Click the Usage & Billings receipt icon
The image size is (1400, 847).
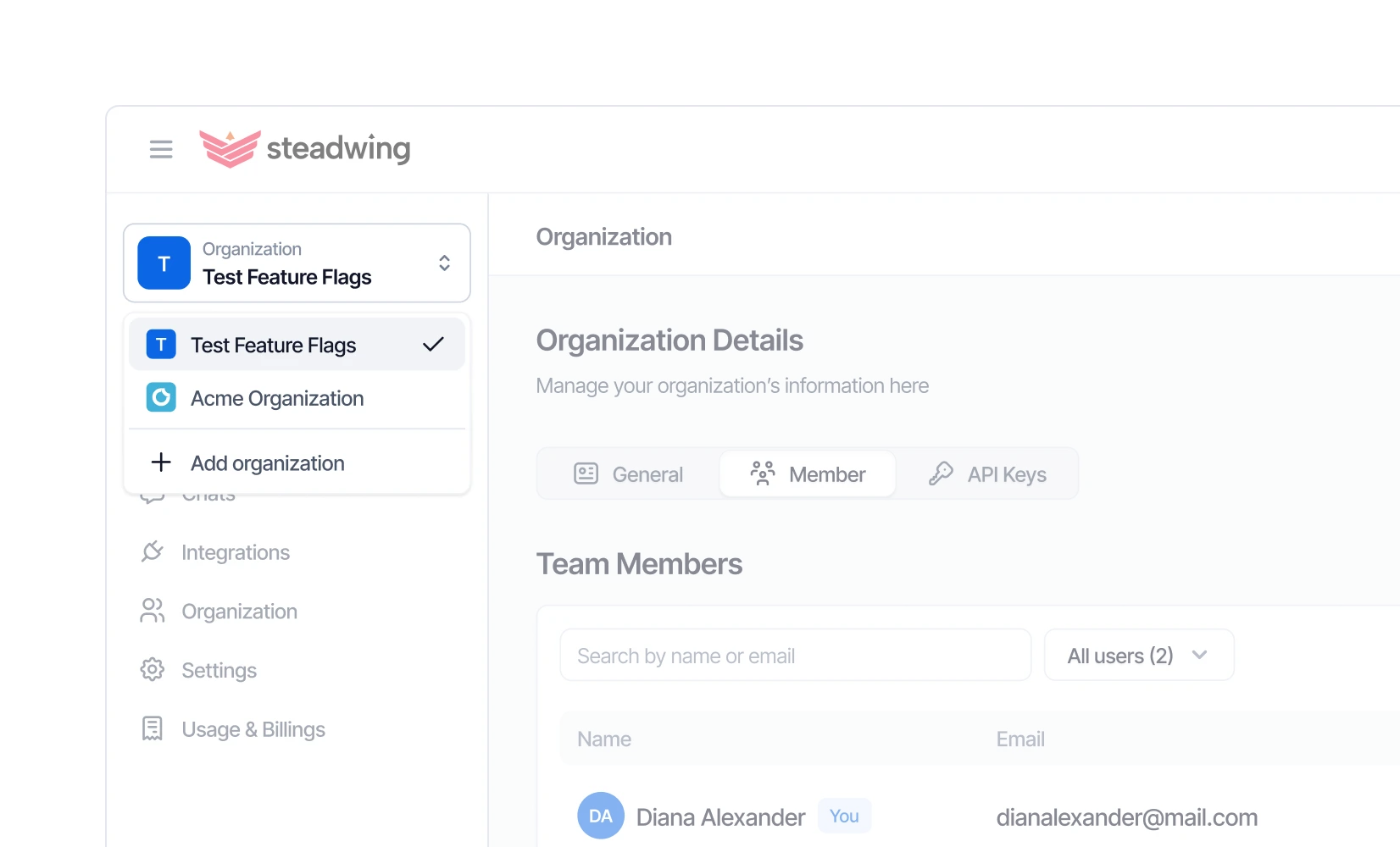click(x=152, y=728)
